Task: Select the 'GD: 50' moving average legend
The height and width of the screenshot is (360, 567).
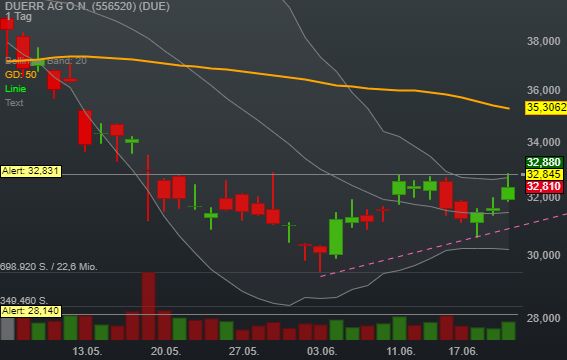Action: click(x=21, y=75)
